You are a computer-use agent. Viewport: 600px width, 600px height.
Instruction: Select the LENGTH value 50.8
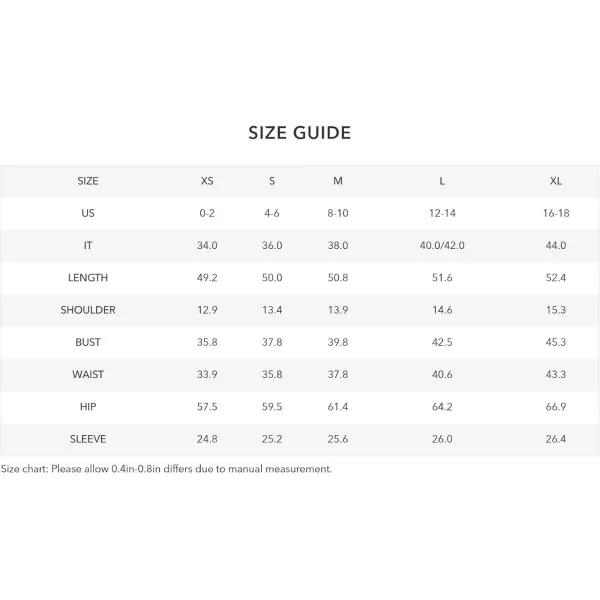point(338,278)
